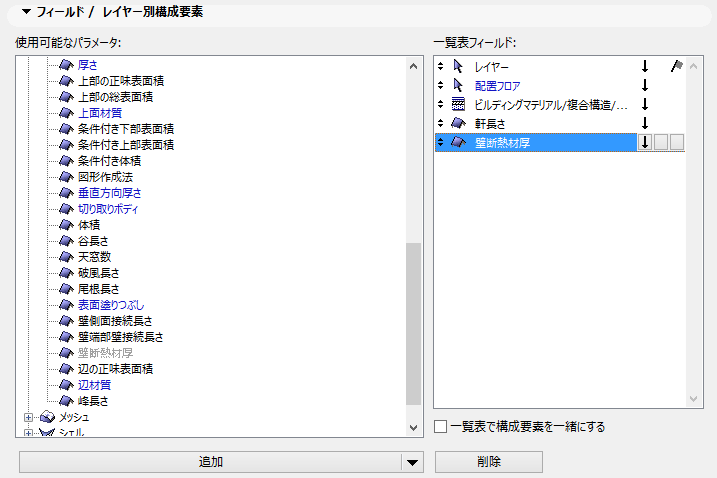
Task: Enable 一覧表で構成要素を一緒にする checkbox
Action: (x=440, y=426)
